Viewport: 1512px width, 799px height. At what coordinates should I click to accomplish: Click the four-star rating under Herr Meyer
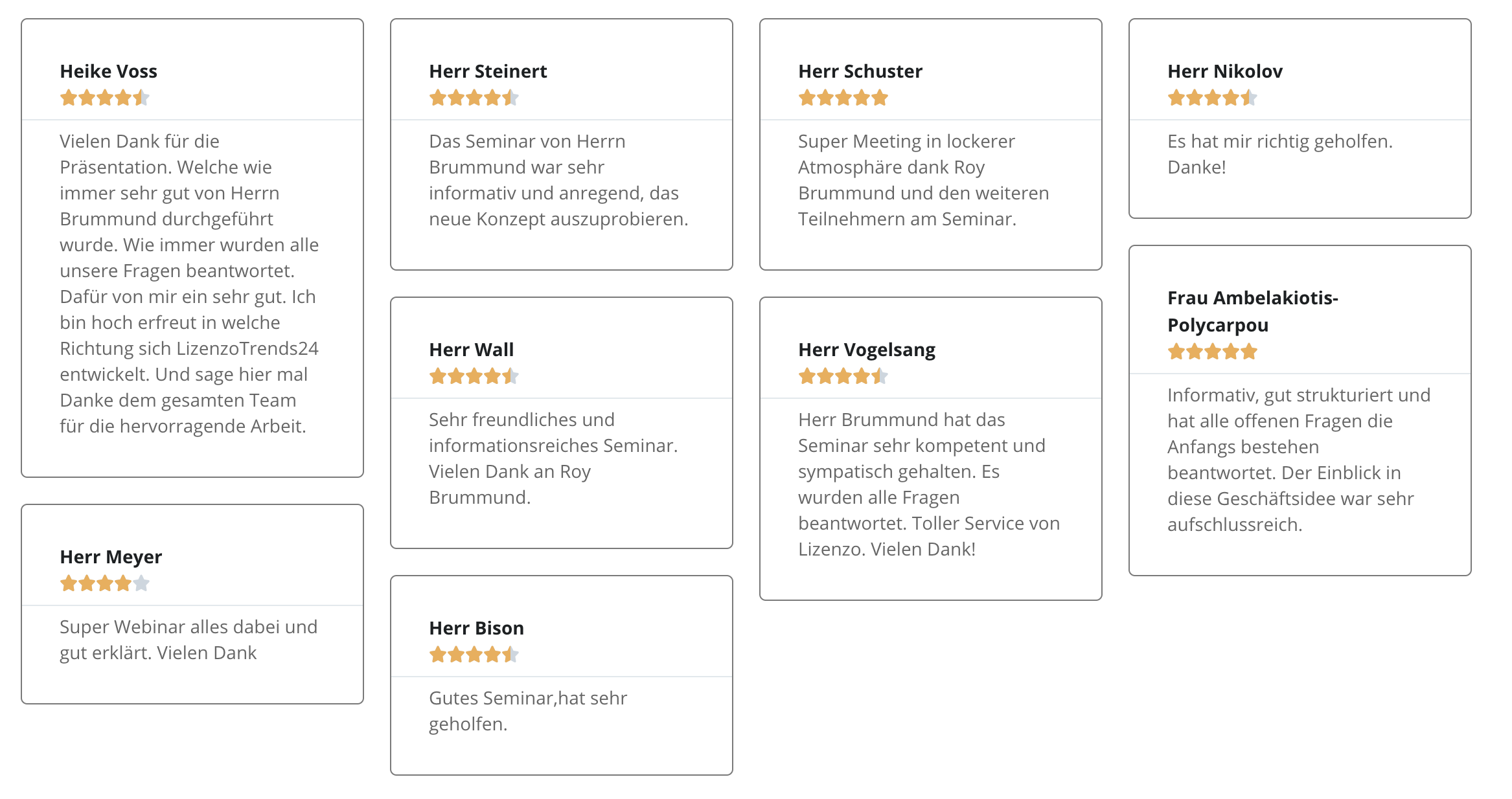(x=105, y=584)
